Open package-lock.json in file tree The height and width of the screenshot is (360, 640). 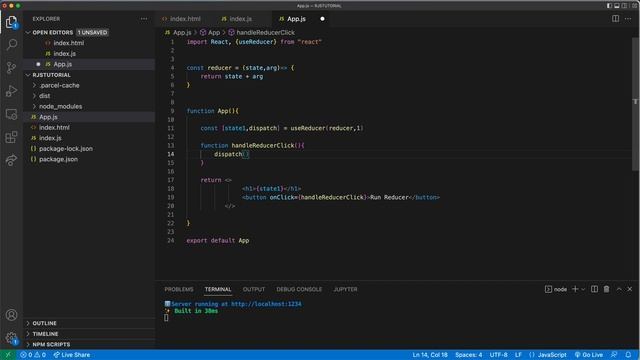65,149
